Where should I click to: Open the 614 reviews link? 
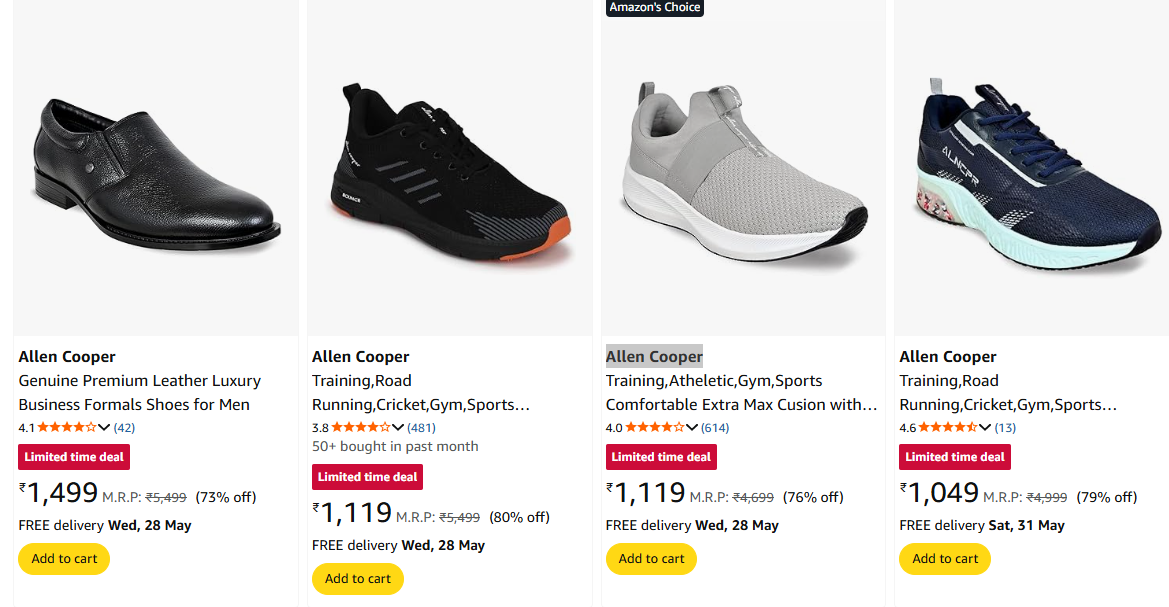coord(715,427)
